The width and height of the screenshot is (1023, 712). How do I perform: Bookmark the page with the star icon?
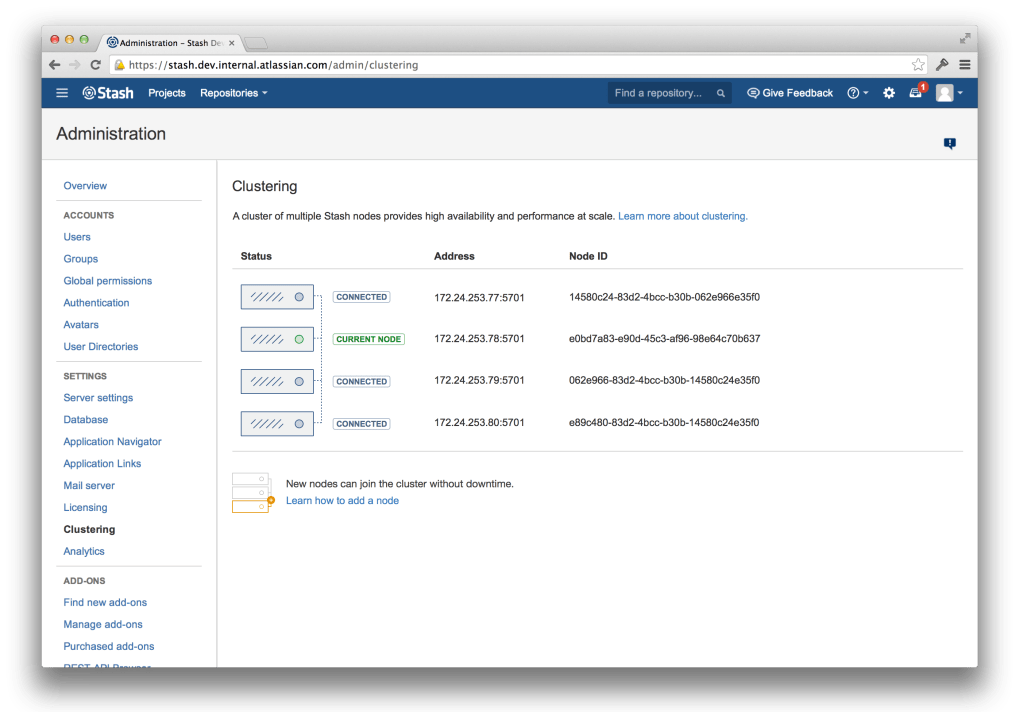pos(917,65)
